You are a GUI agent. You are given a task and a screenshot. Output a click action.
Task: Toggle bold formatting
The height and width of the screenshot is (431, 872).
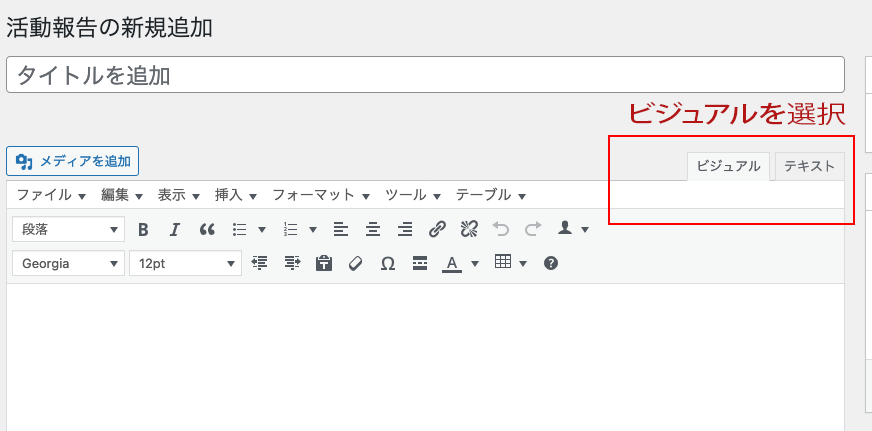pyautogui.click(x=143, y=229)
